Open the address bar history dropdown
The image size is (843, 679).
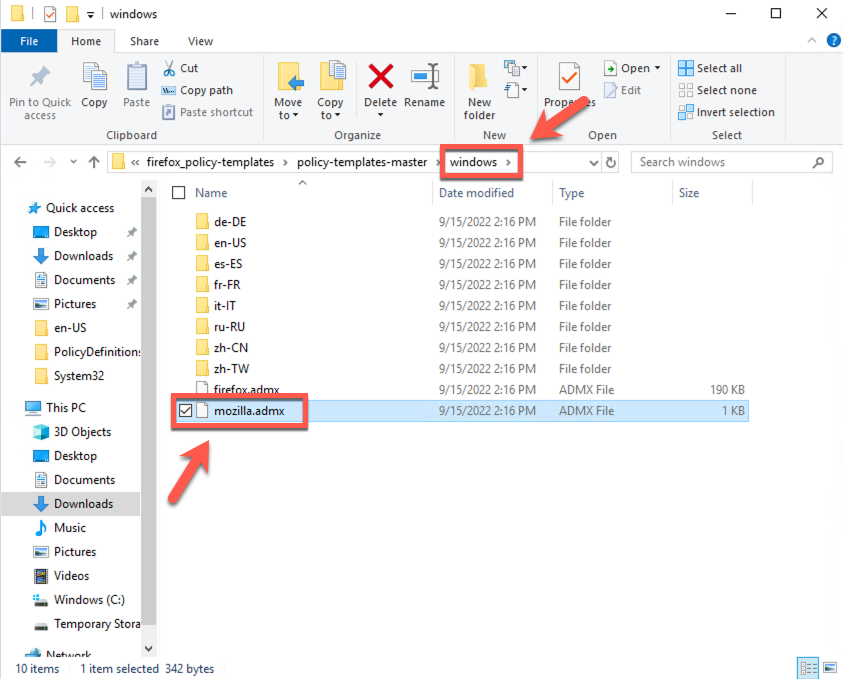point(594,162)
